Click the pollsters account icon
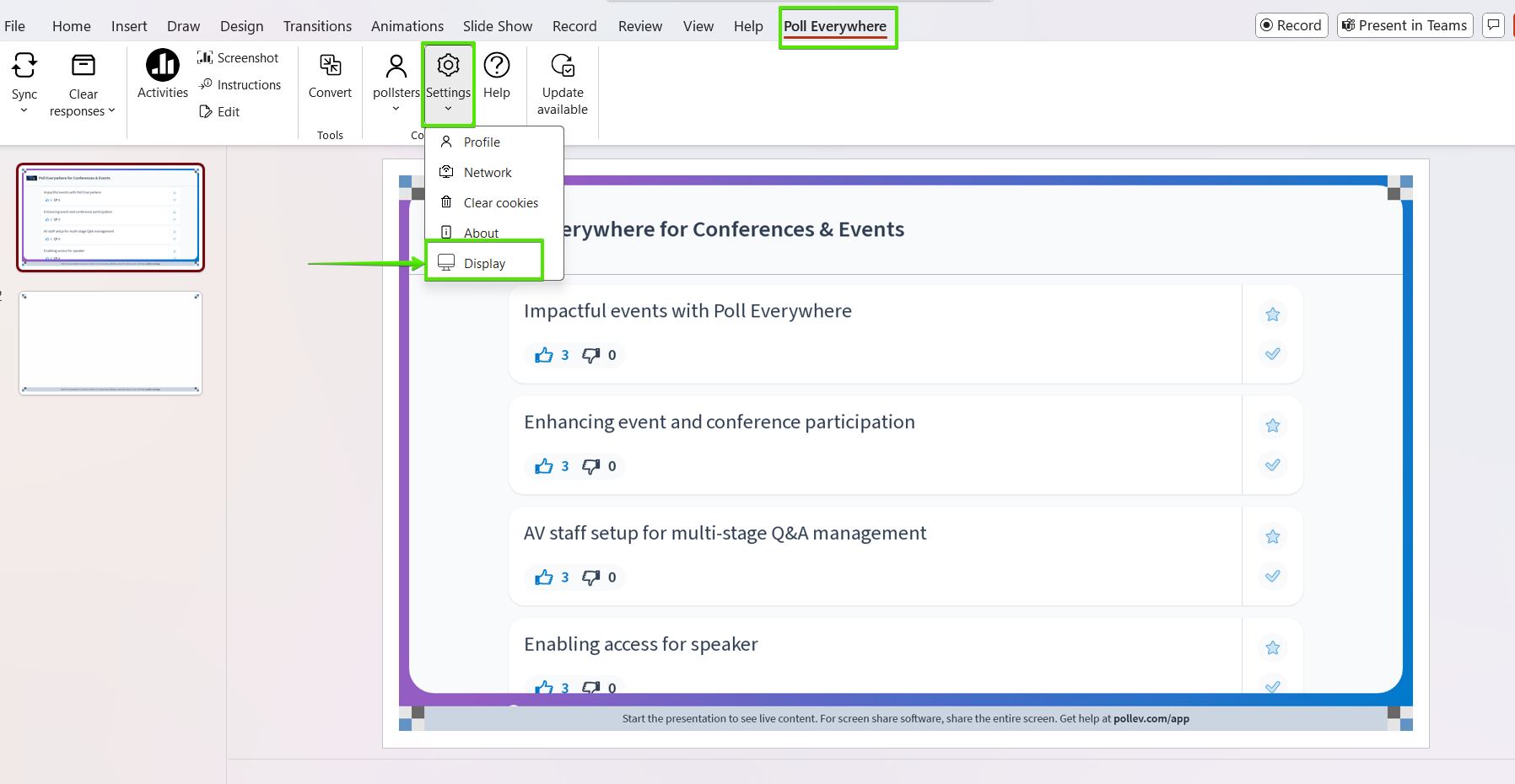Screen dimensions: 1515x784 point(396,65)
